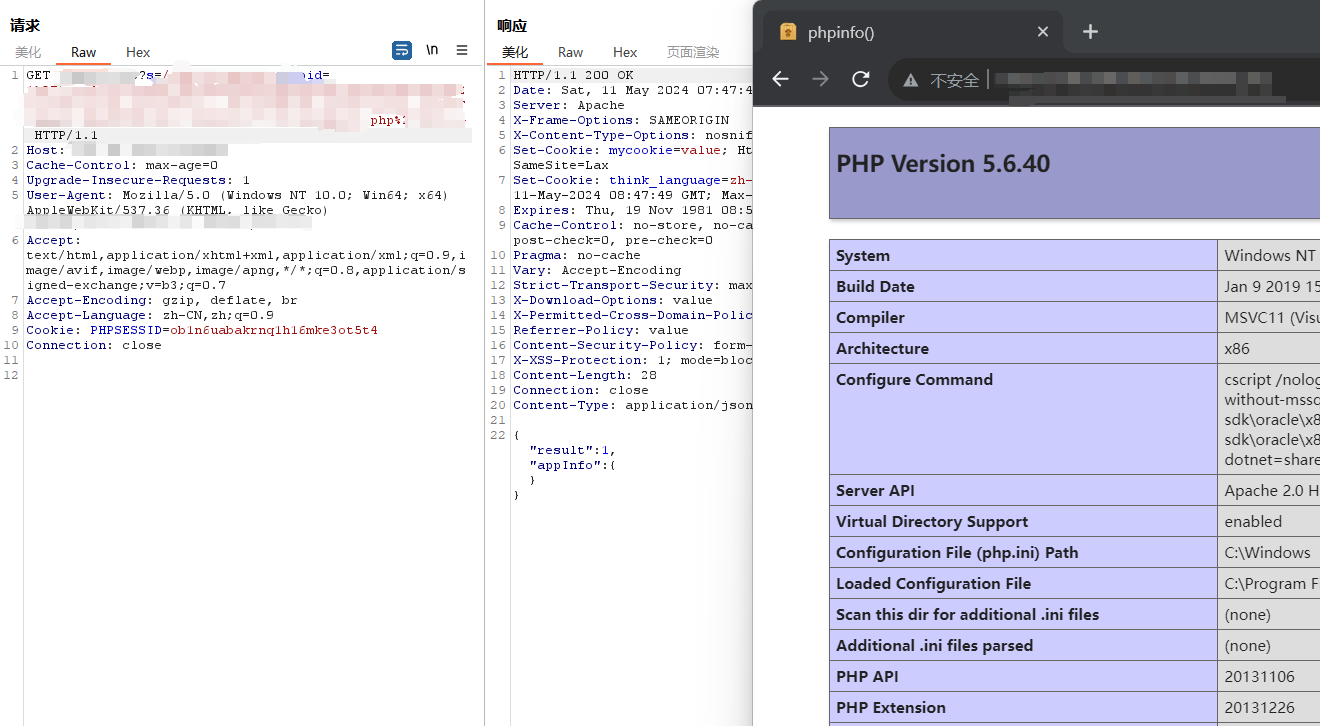Click request Accept-Language header line
The height and width of the screenshot is (726, 1320).
click(x=150, y=315)
